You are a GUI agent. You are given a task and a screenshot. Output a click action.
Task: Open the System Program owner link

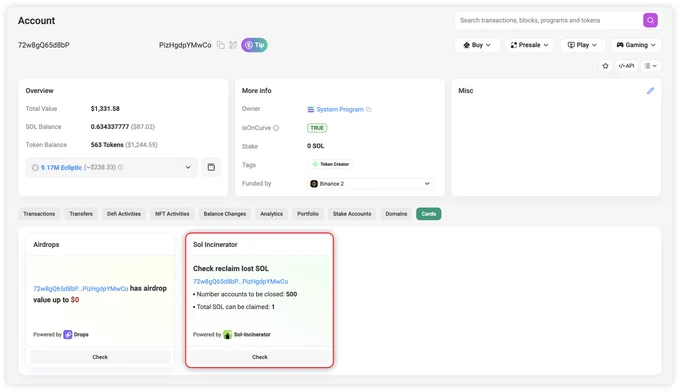340,109
